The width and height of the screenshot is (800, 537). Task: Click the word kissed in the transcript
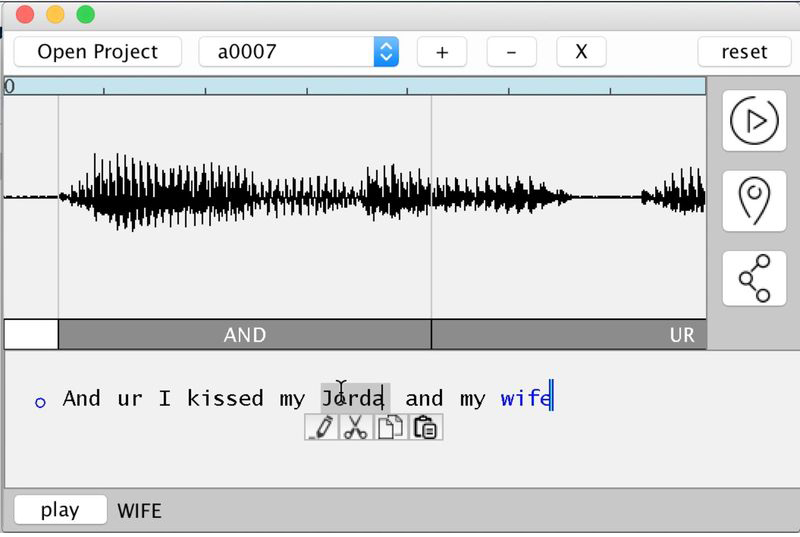(x=225, y=398)
